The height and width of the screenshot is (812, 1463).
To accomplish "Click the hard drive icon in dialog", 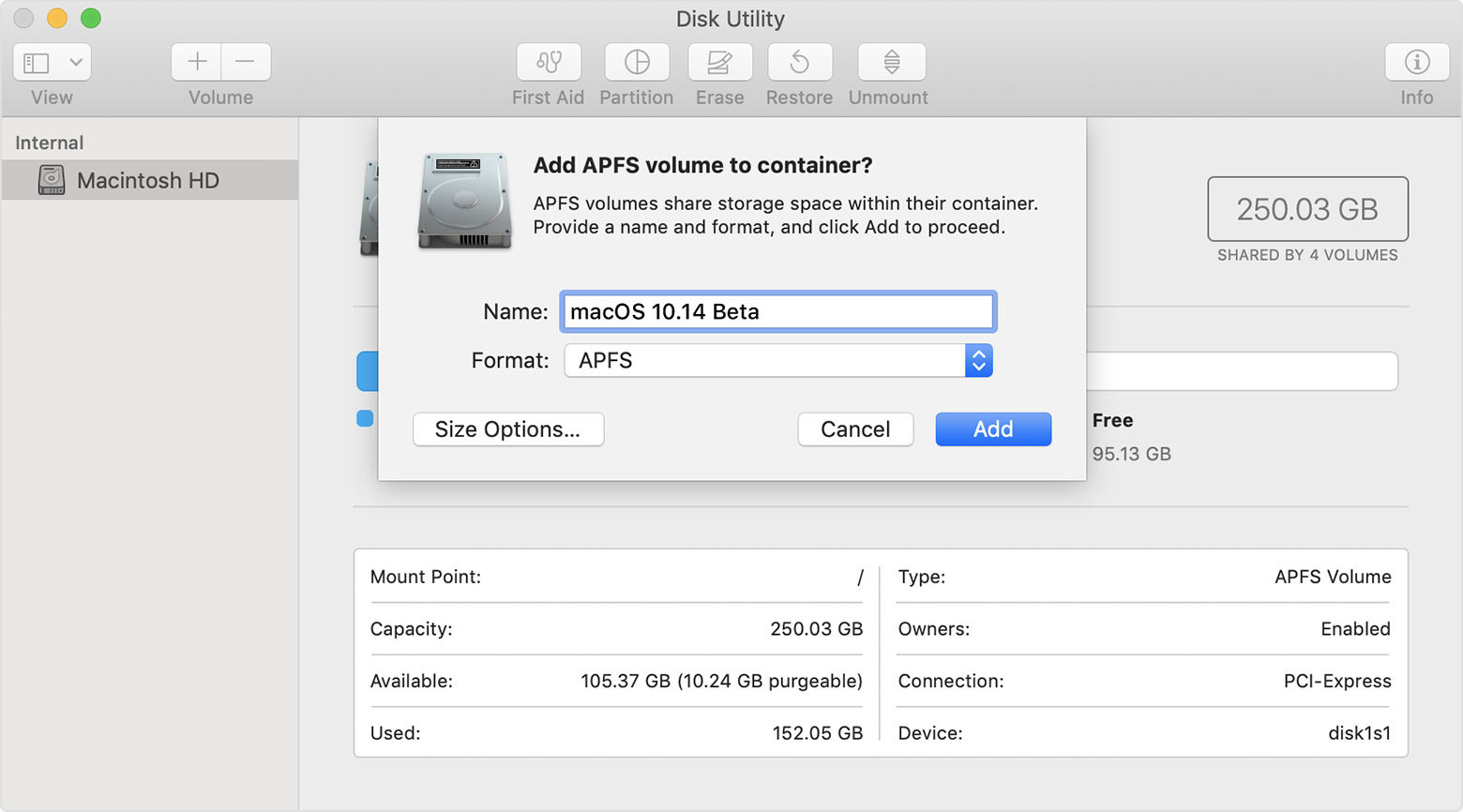I will pos(464,202).
